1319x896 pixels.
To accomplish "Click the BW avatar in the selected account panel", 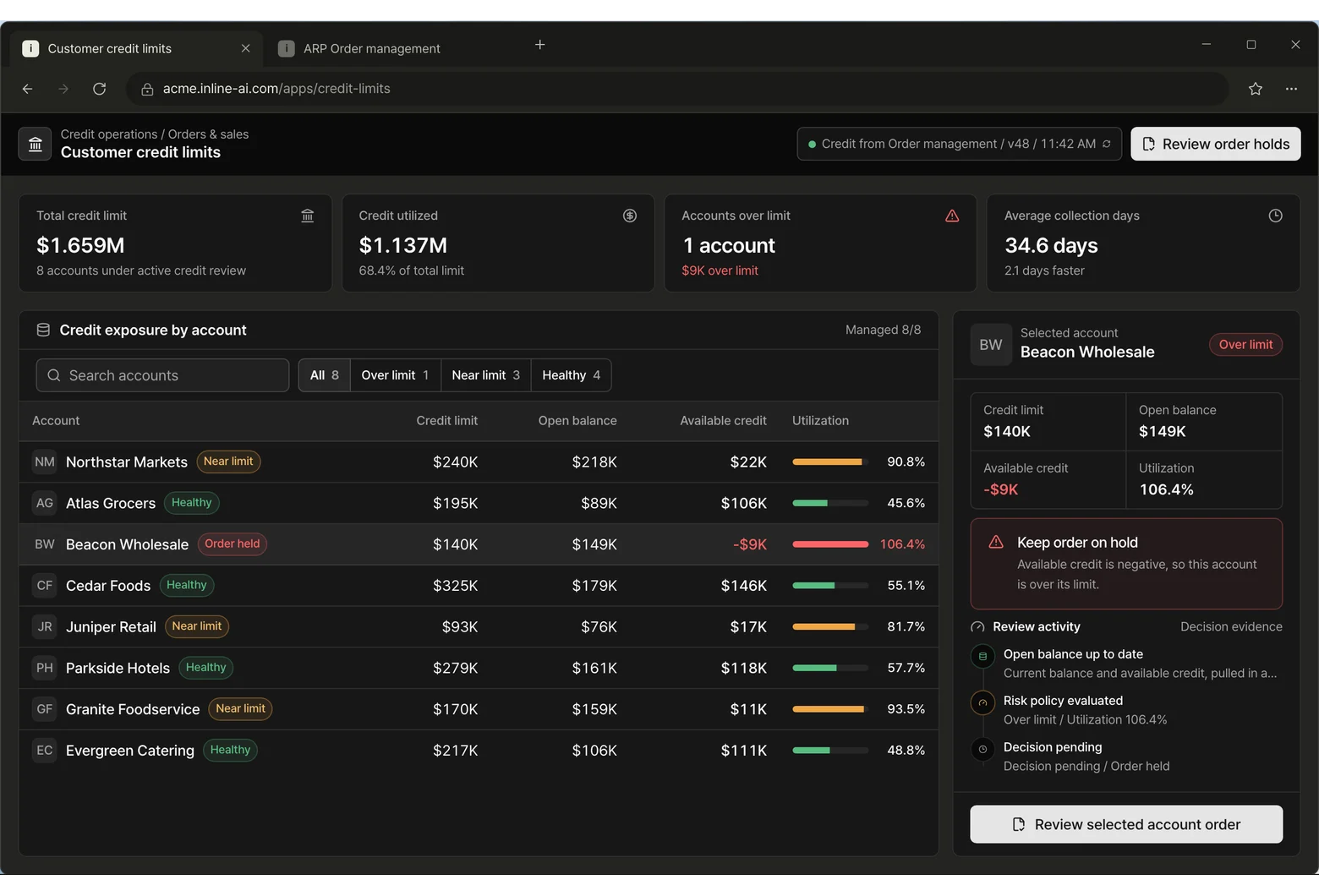I will pyautogui.click(x=991, y=345).
